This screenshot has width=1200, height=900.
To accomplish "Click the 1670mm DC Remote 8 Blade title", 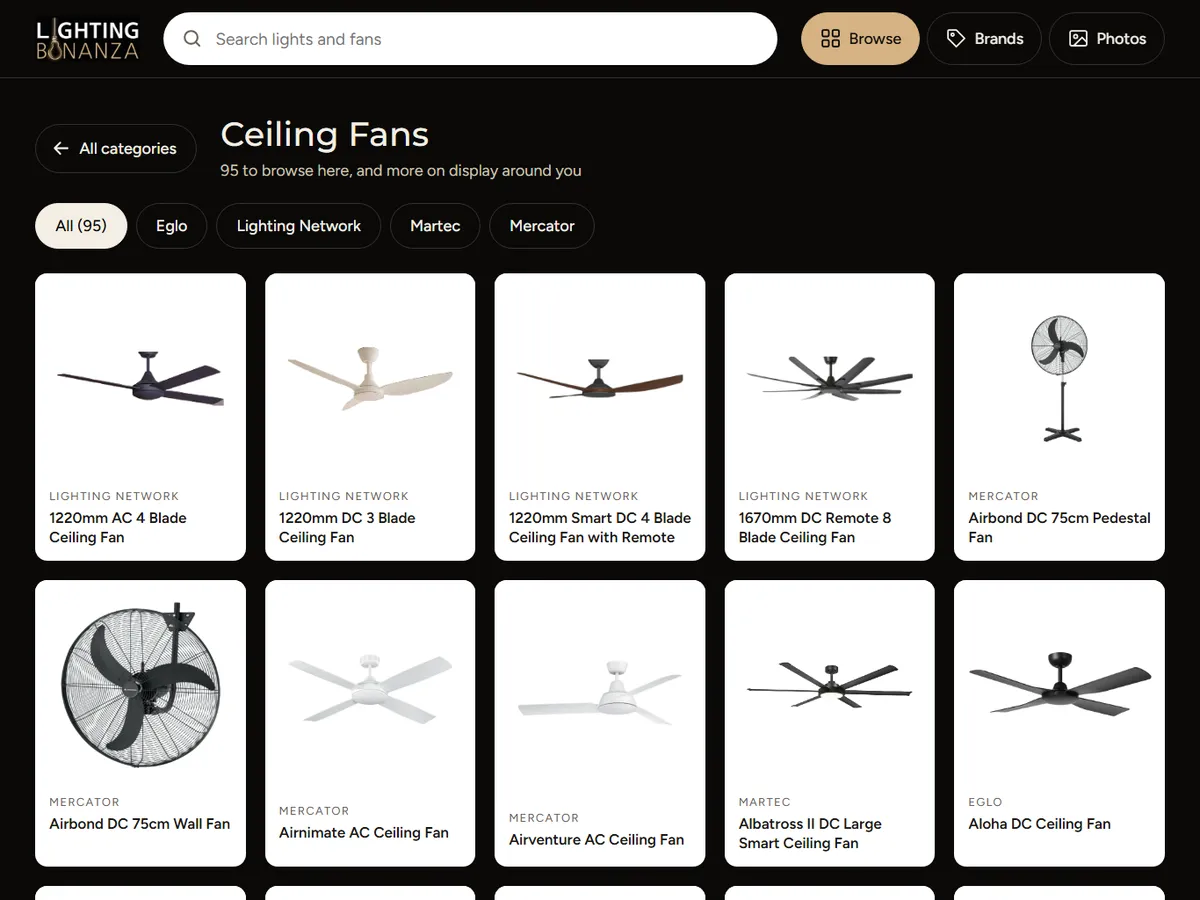I will point(815,528).
